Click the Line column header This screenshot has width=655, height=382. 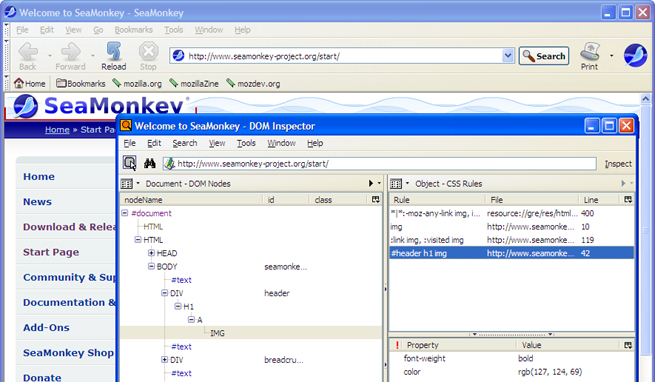click(600, 199)
